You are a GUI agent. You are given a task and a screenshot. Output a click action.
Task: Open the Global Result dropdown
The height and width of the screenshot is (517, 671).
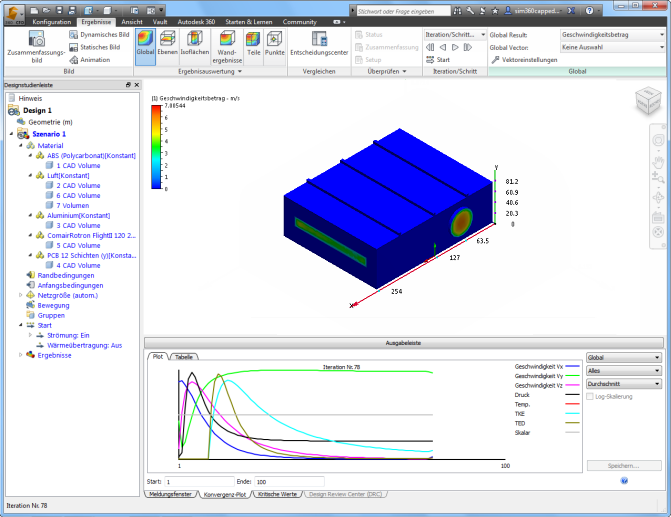(612, 35)
